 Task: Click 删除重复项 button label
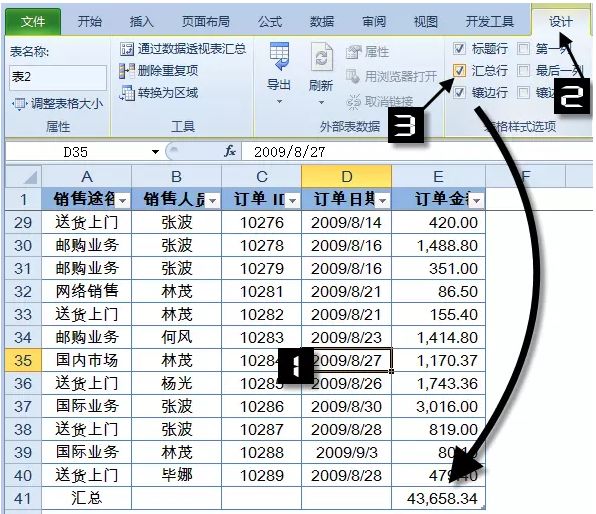tap(168, 71)
